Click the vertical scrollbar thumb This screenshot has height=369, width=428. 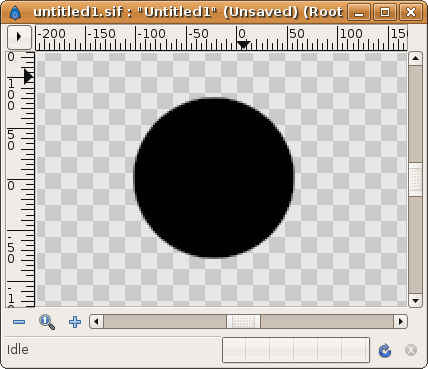point(415,180)
